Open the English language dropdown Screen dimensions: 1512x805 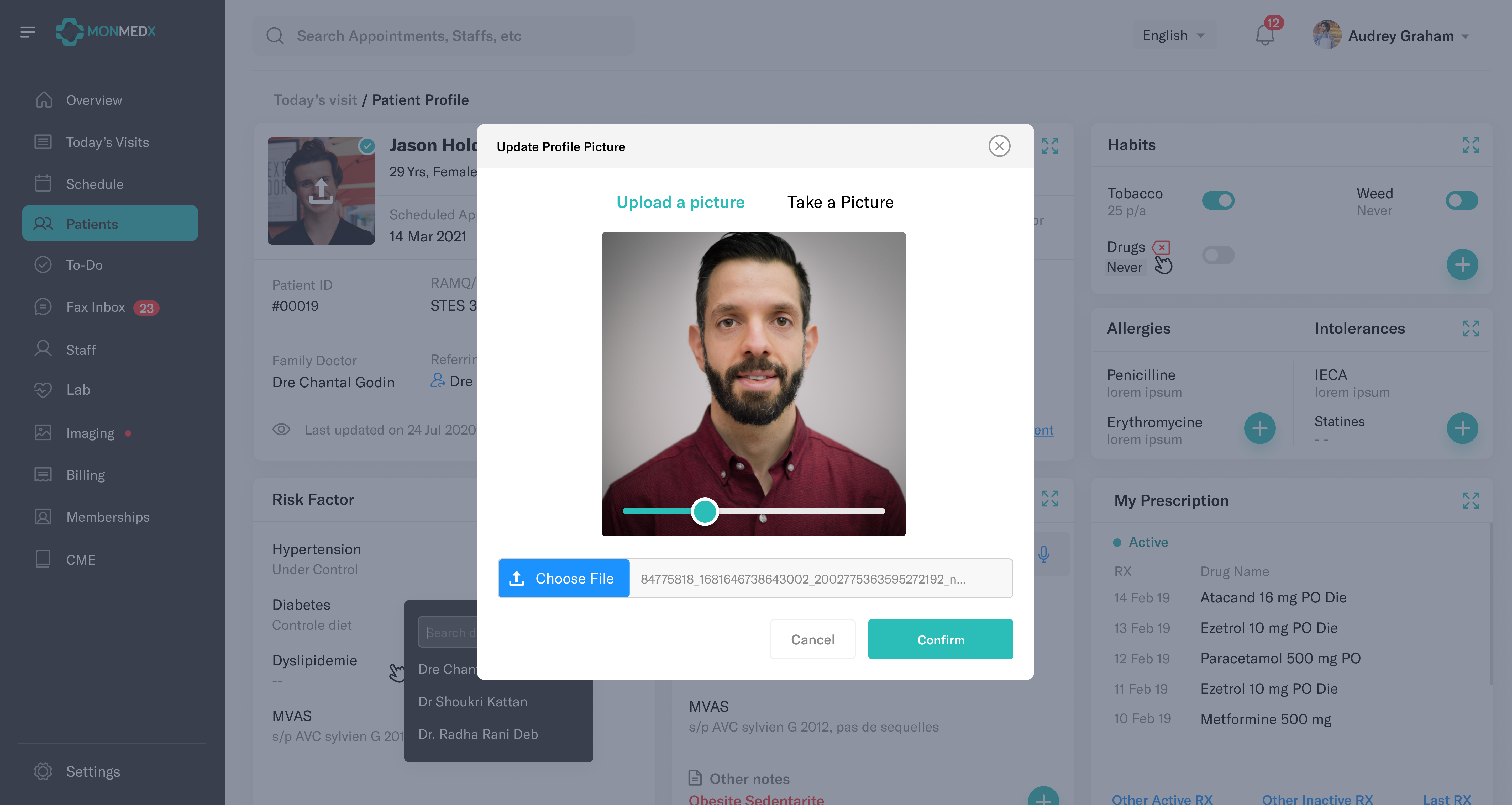1174,36
